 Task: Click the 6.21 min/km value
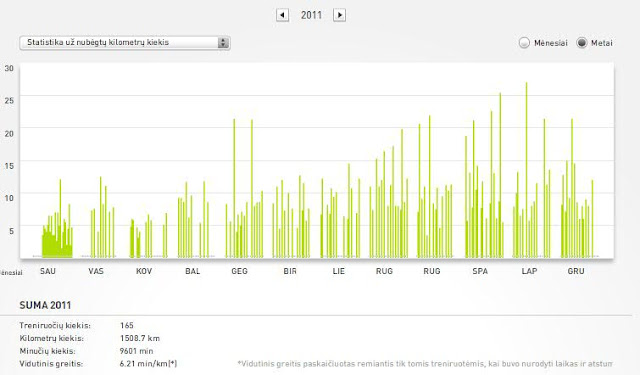(148, 364)
